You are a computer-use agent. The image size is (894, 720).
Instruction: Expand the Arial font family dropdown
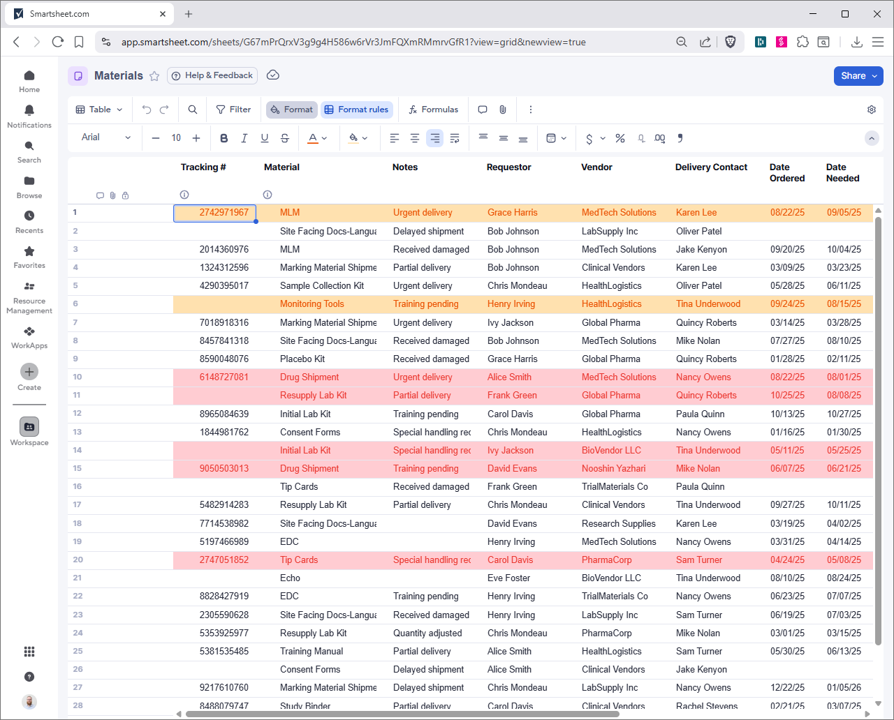point(106,138)
